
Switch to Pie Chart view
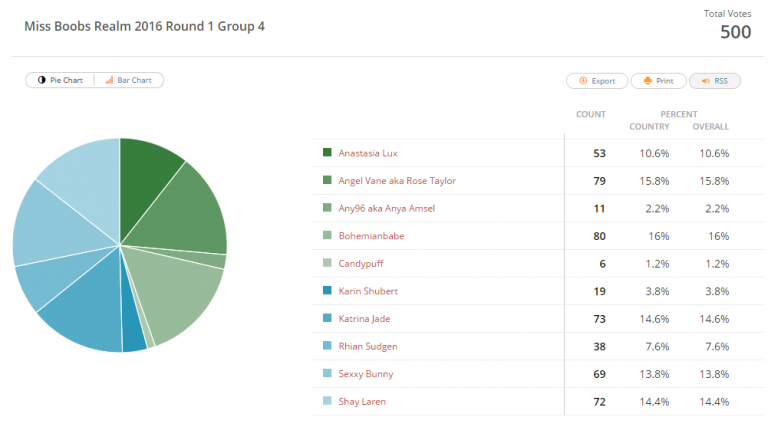(60, 80)
